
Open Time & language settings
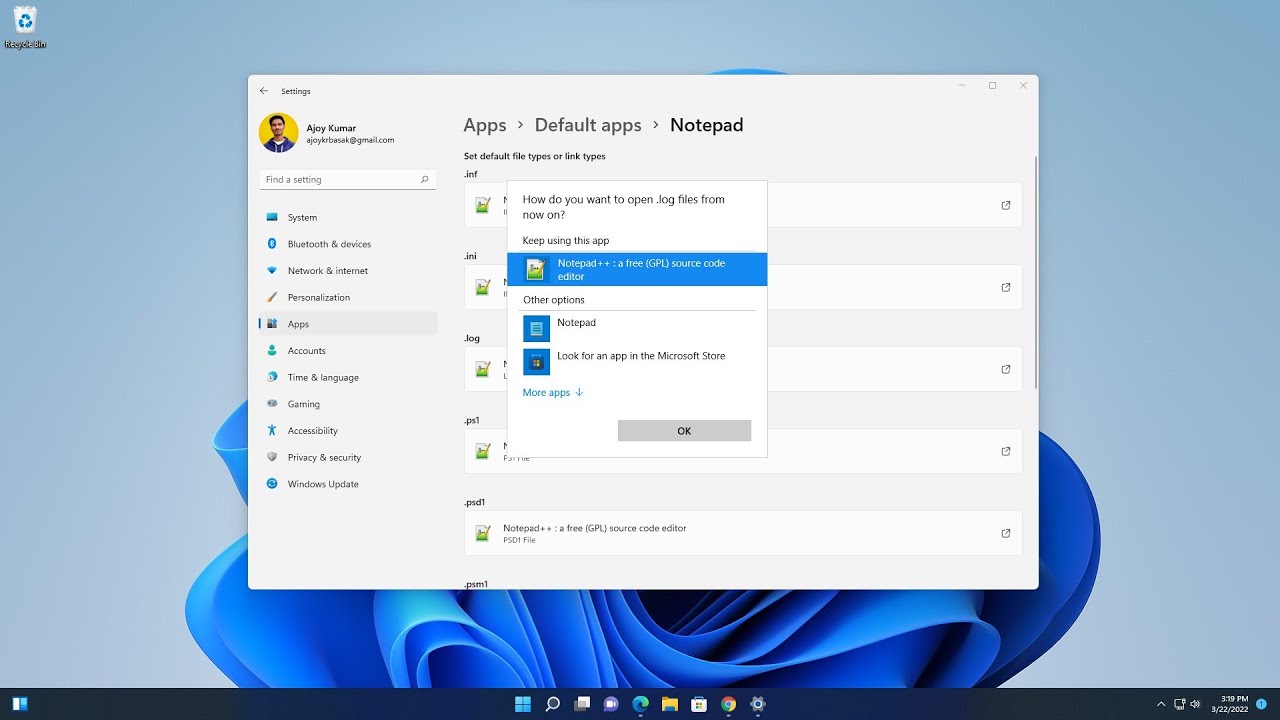(x=347, y=377)
